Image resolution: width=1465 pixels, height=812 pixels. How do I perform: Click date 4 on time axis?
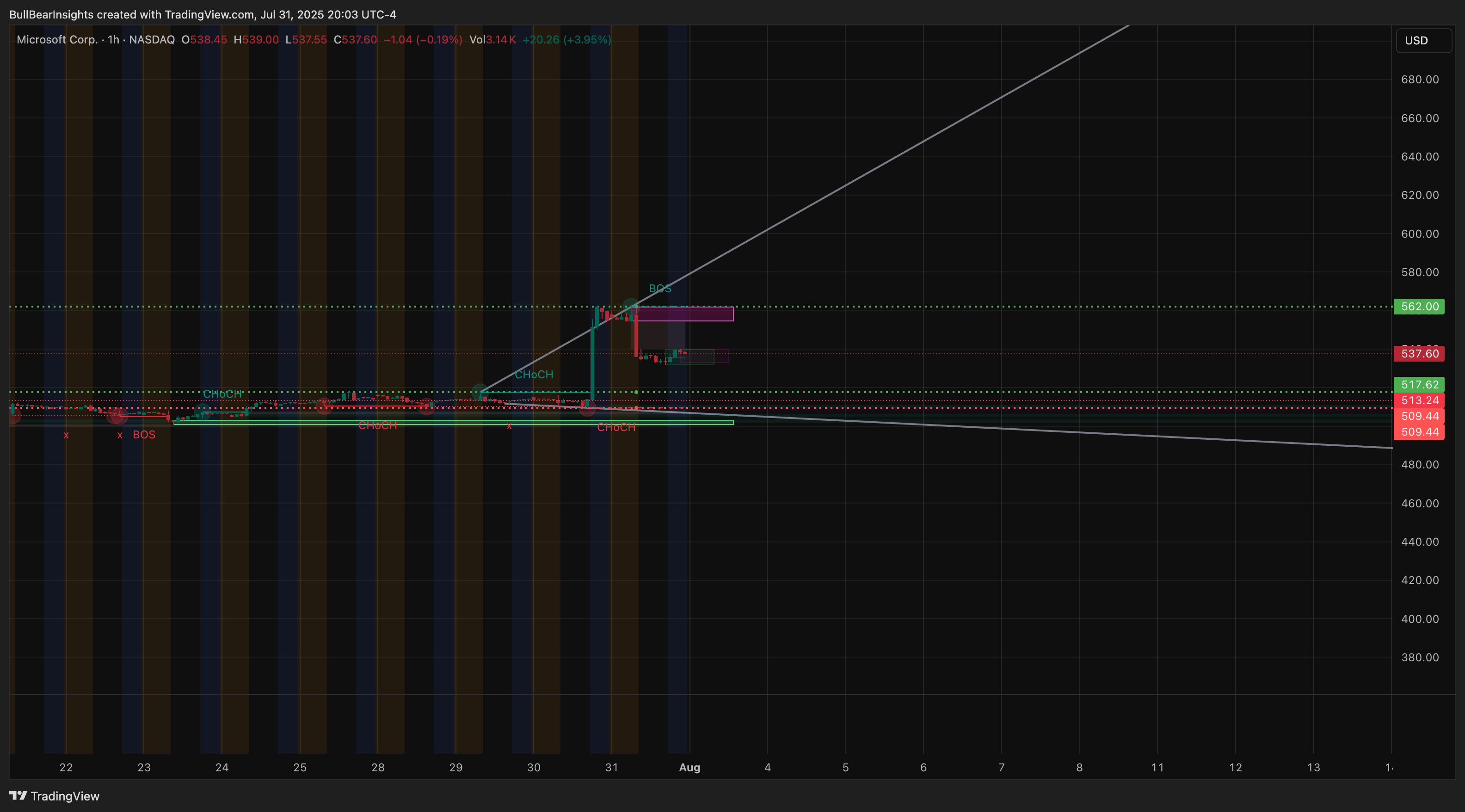coord(767,767)
